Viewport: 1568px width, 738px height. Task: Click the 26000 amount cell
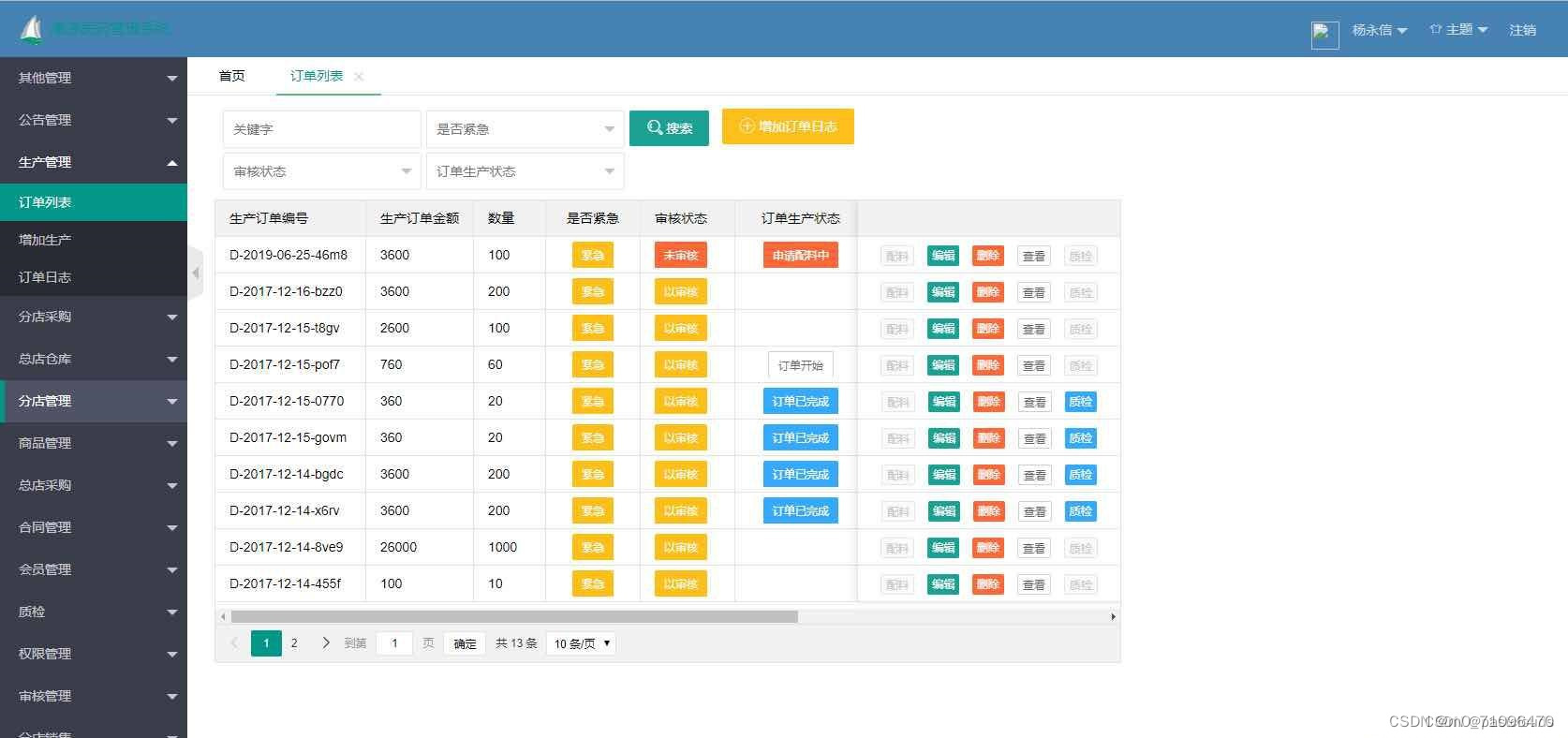click(x=420, y=547)
